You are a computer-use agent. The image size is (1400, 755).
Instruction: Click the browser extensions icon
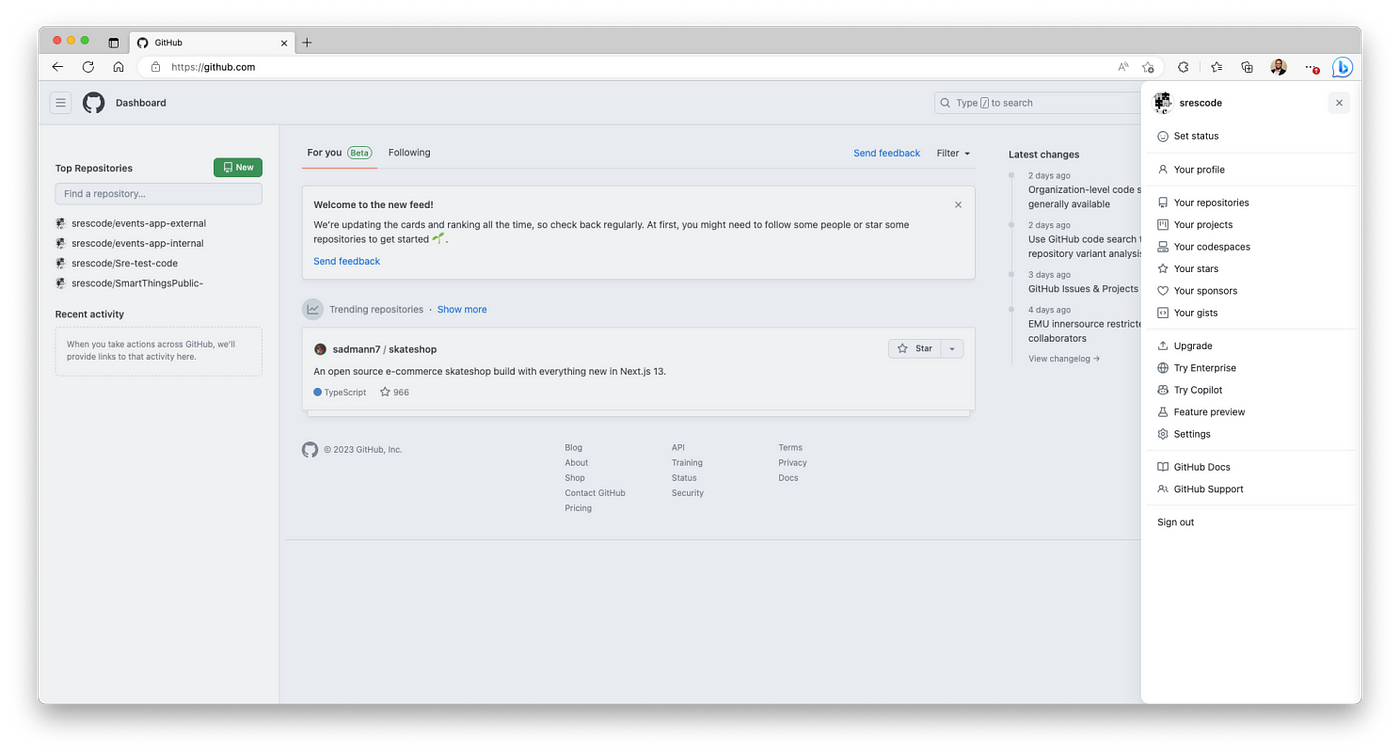click(x=1183, y=67)
